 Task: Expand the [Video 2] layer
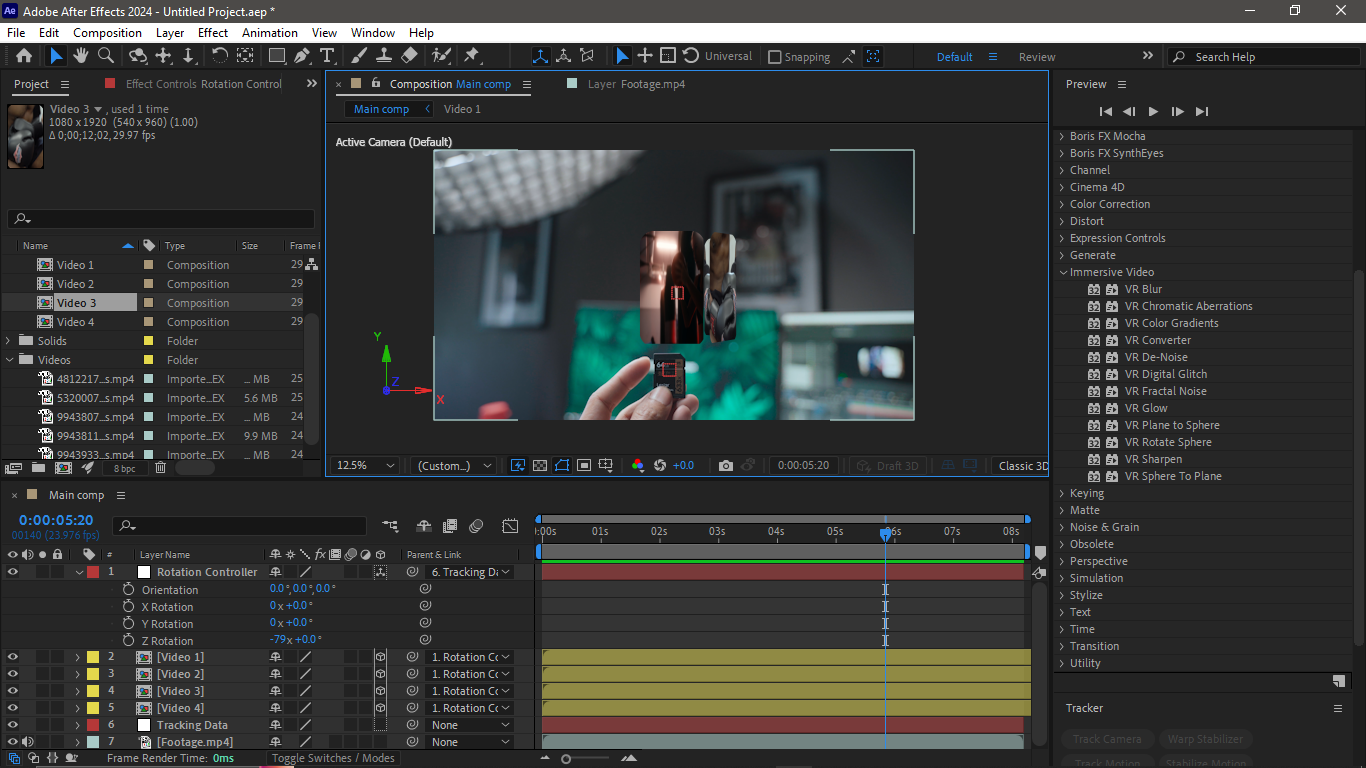77,674
